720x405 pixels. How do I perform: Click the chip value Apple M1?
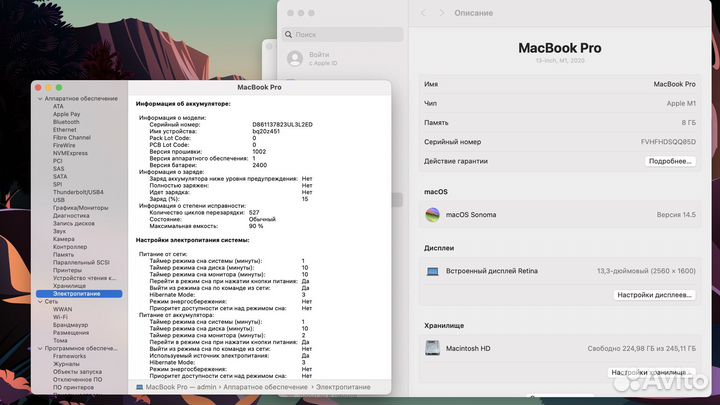pos(681,103)
